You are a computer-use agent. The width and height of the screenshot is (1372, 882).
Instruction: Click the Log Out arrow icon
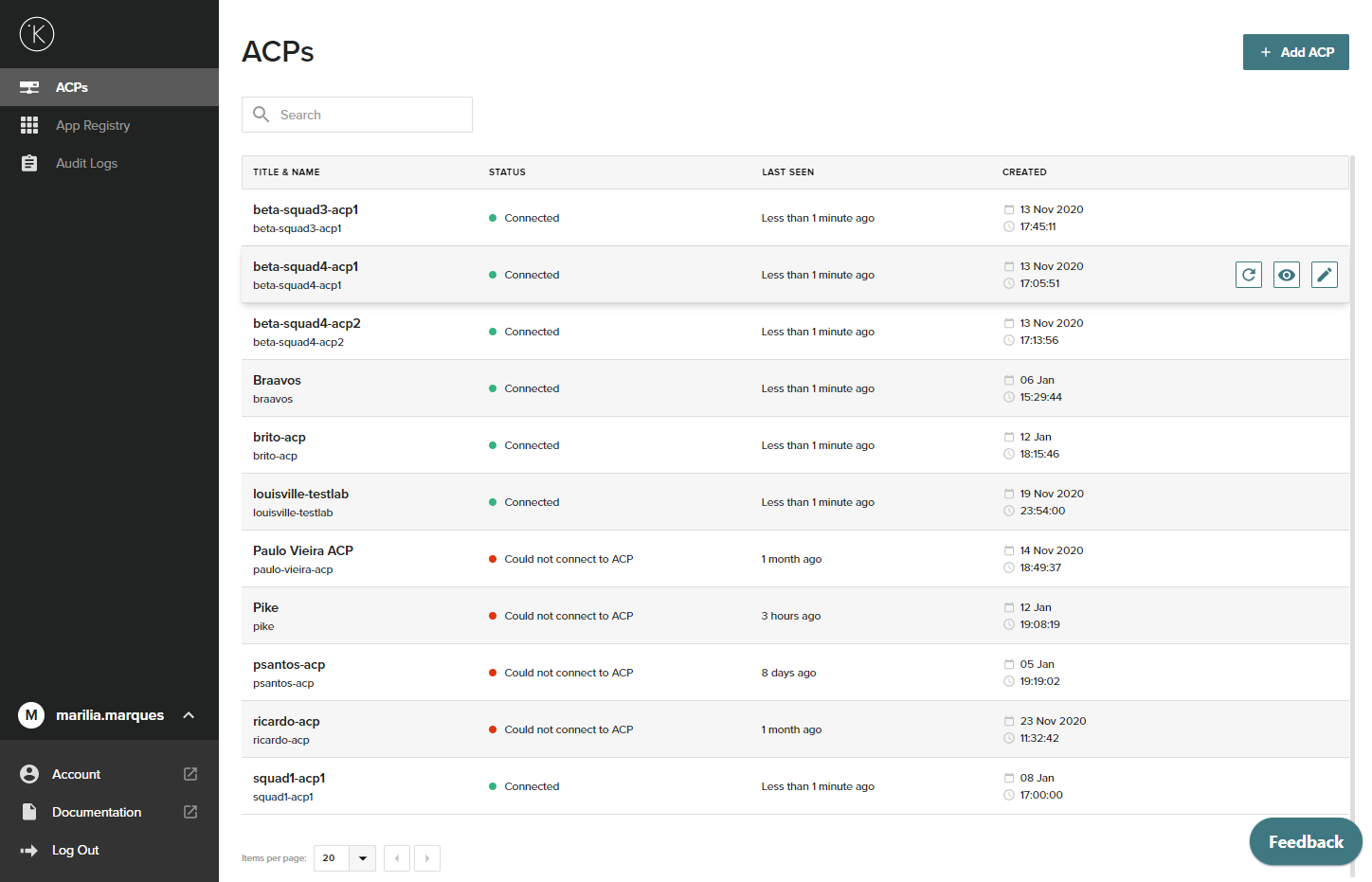click(29, 850)
